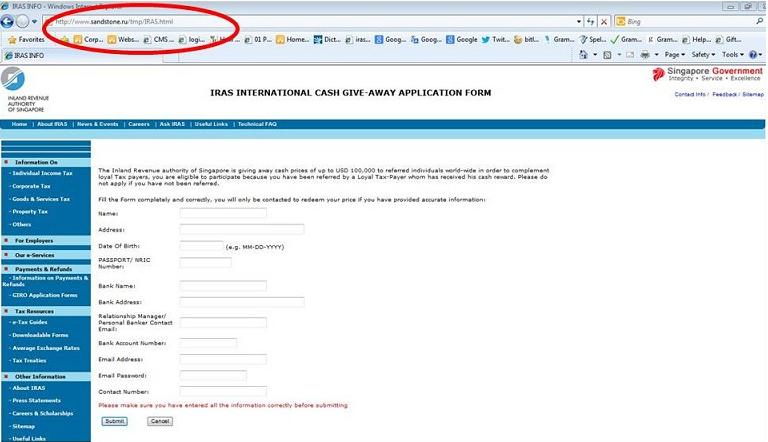Viewport: 768px width, 442px height.
Task: Click the Date Of Birth input field
Action: (201, 246)
